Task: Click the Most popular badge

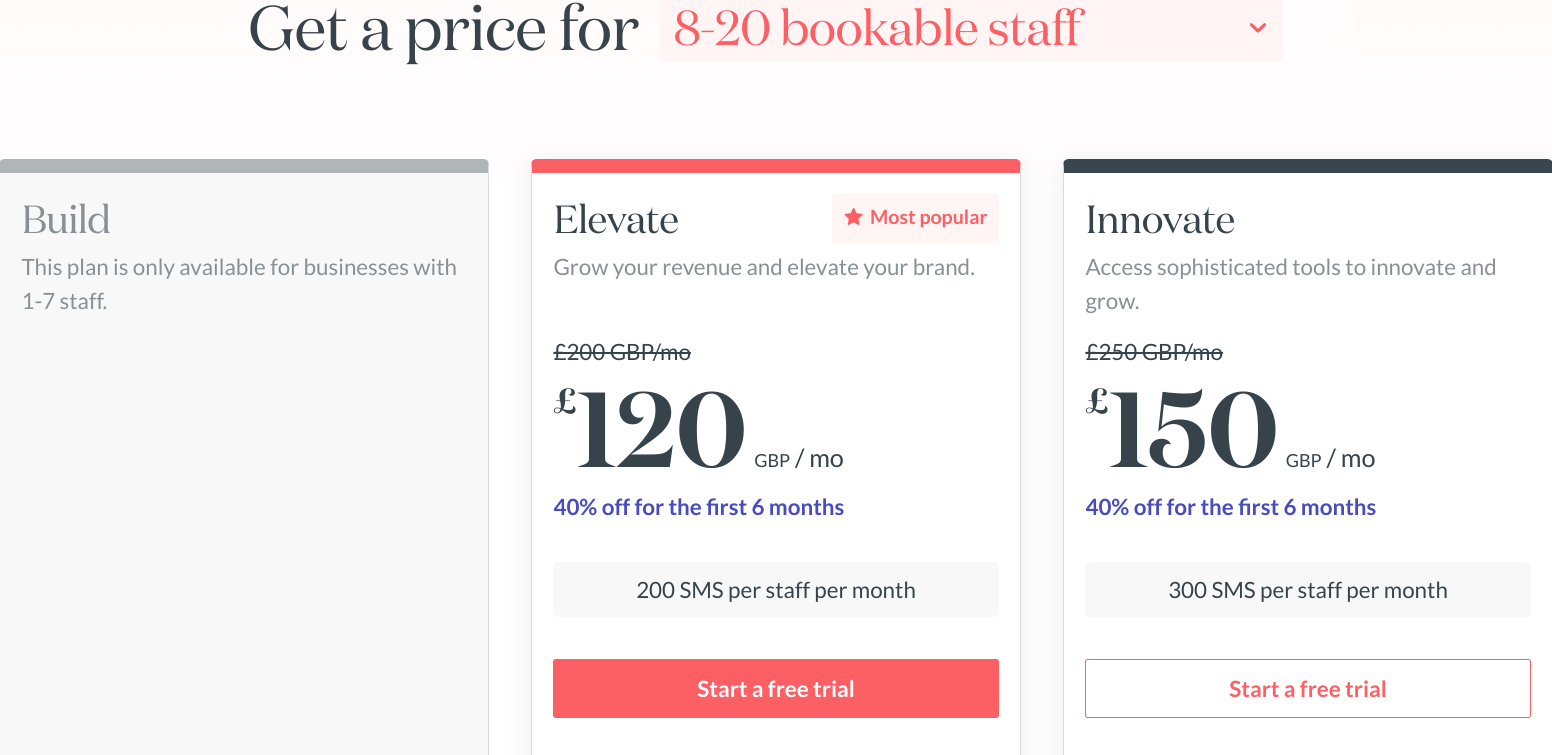Action: 915,217
